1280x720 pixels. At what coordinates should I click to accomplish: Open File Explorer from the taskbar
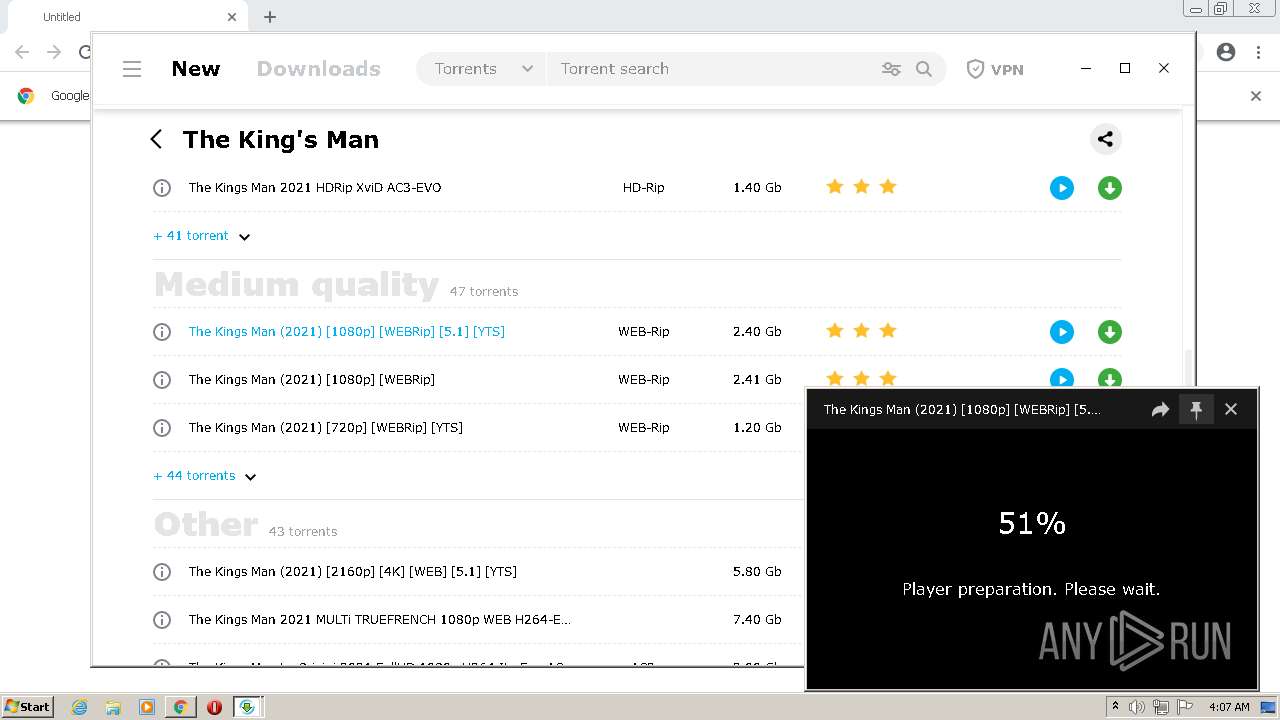point(113,707)
